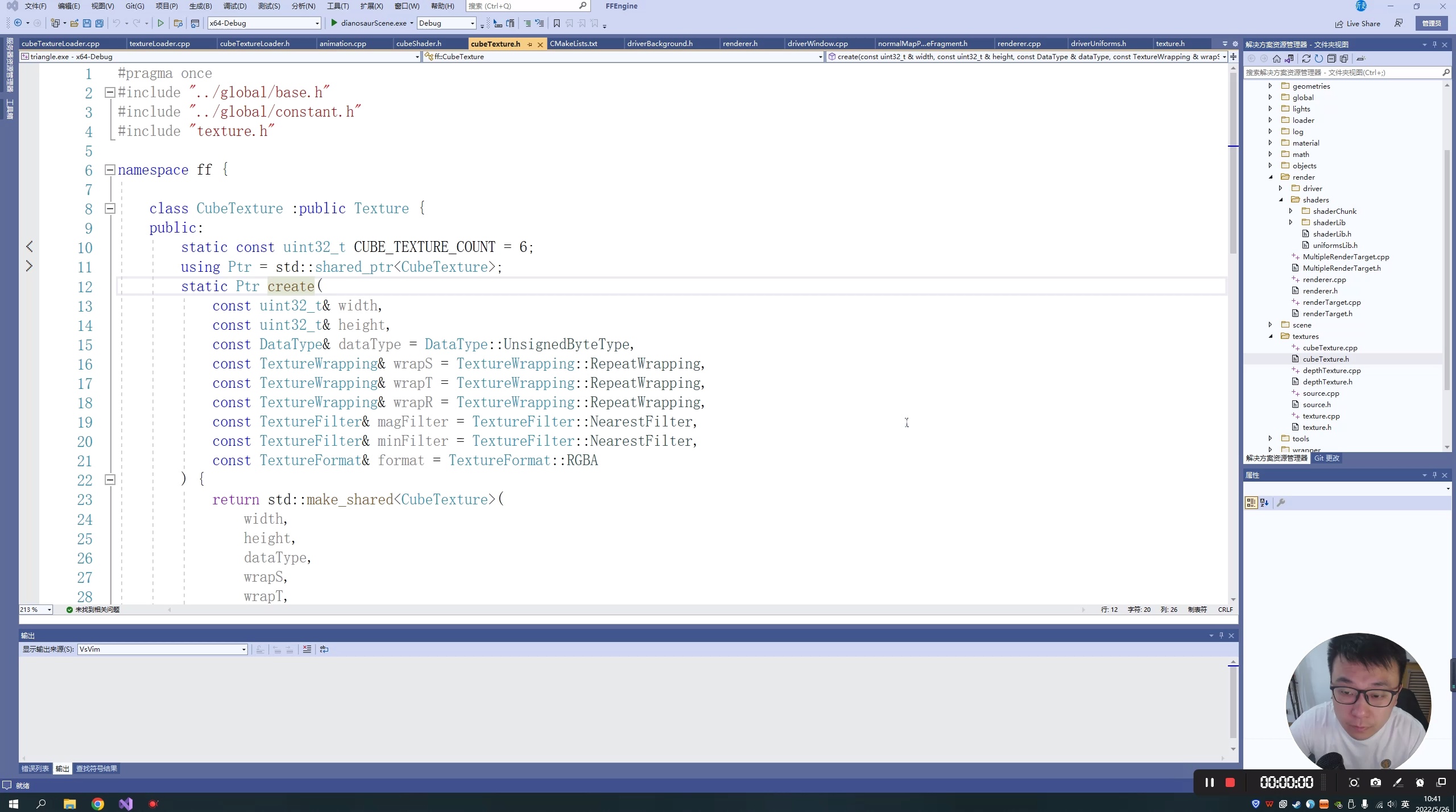Click the stop recording red square

pyautogui.click(x=1230, y=783)
